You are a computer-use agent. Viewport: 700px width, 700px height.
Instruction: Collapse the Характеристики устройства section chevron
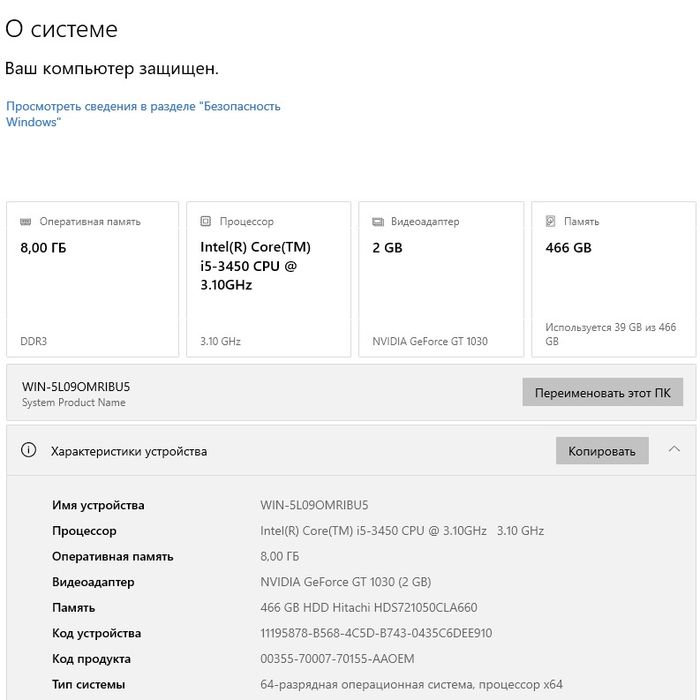pyautogui.click(x=674, y=450)
